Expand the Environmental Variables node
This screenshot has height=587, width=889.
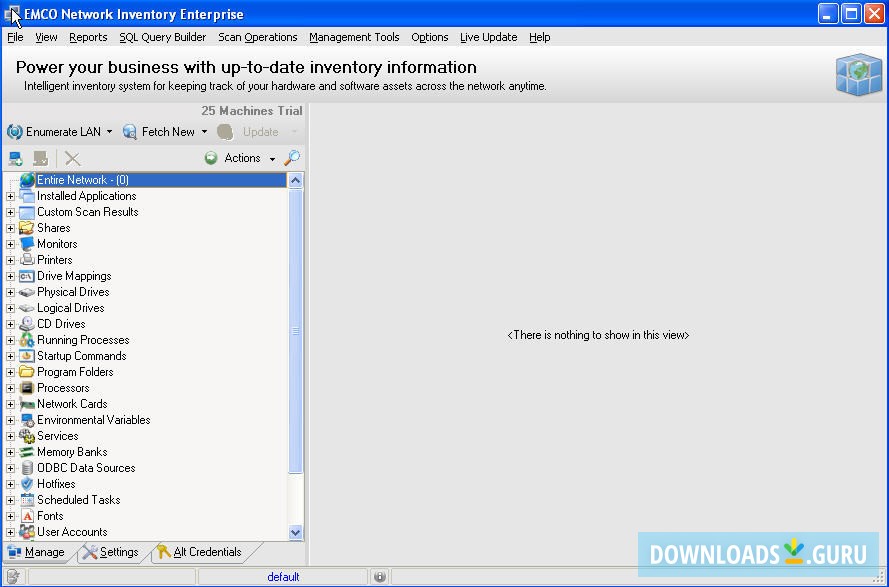(x=10, y=420)
